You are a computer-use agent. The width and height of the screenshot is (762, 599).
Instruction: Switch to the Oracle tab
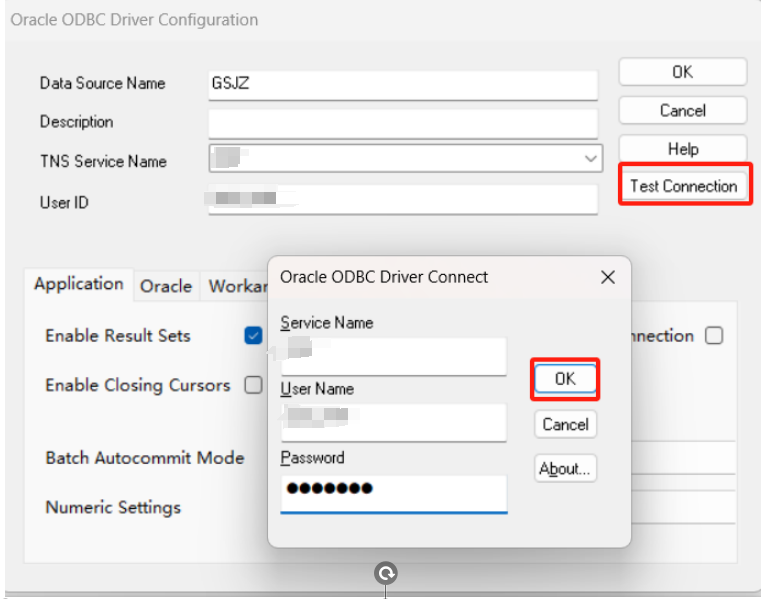166,286
